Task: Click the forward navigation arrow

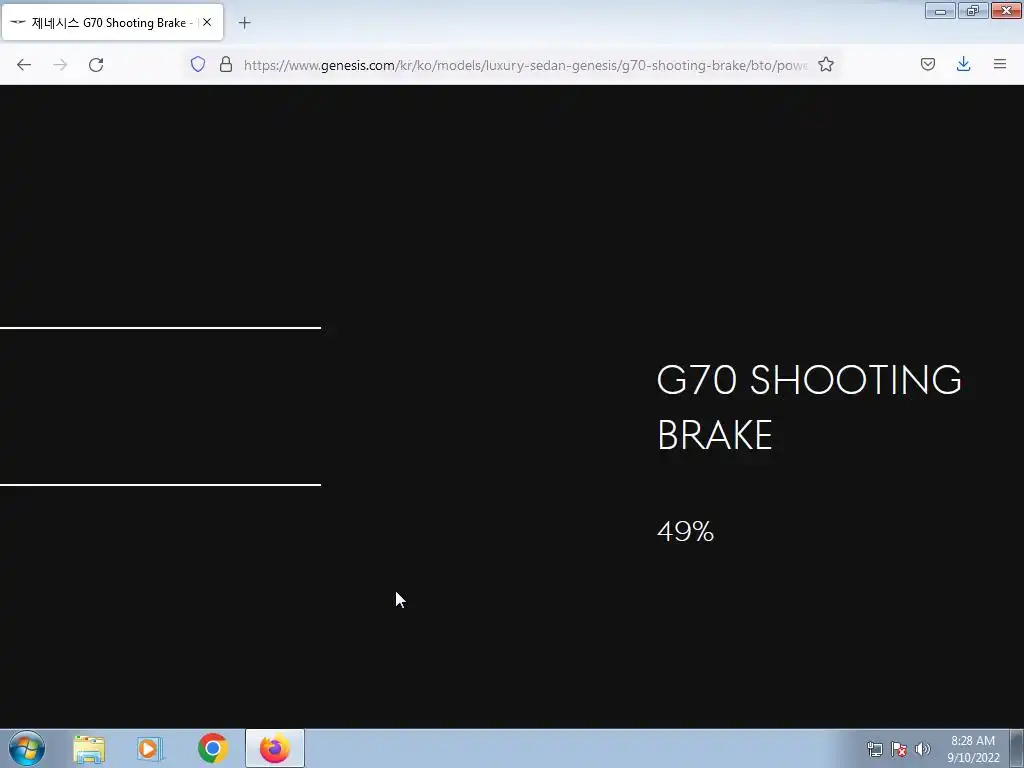Action: 60,64
